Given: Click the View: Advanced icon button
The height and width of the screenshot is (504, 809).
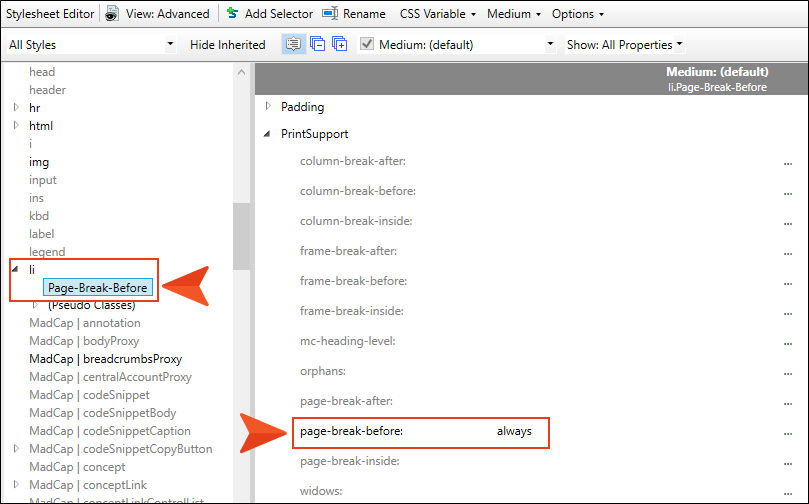Looking at the screenshot, I should pyautogui.click(x=112, y=14).
